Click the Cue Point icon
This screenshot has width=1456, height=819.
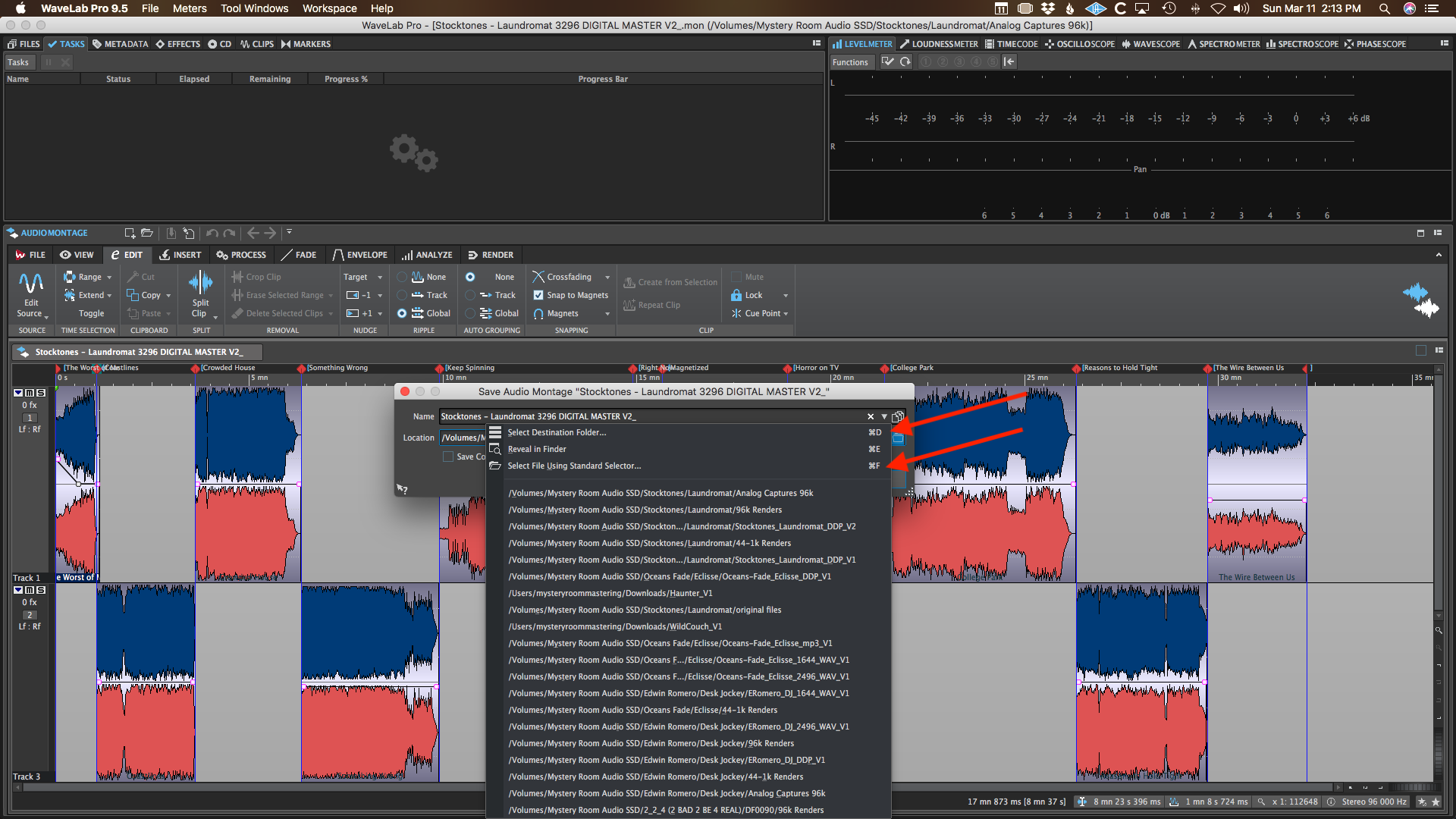tap(736, 313)
